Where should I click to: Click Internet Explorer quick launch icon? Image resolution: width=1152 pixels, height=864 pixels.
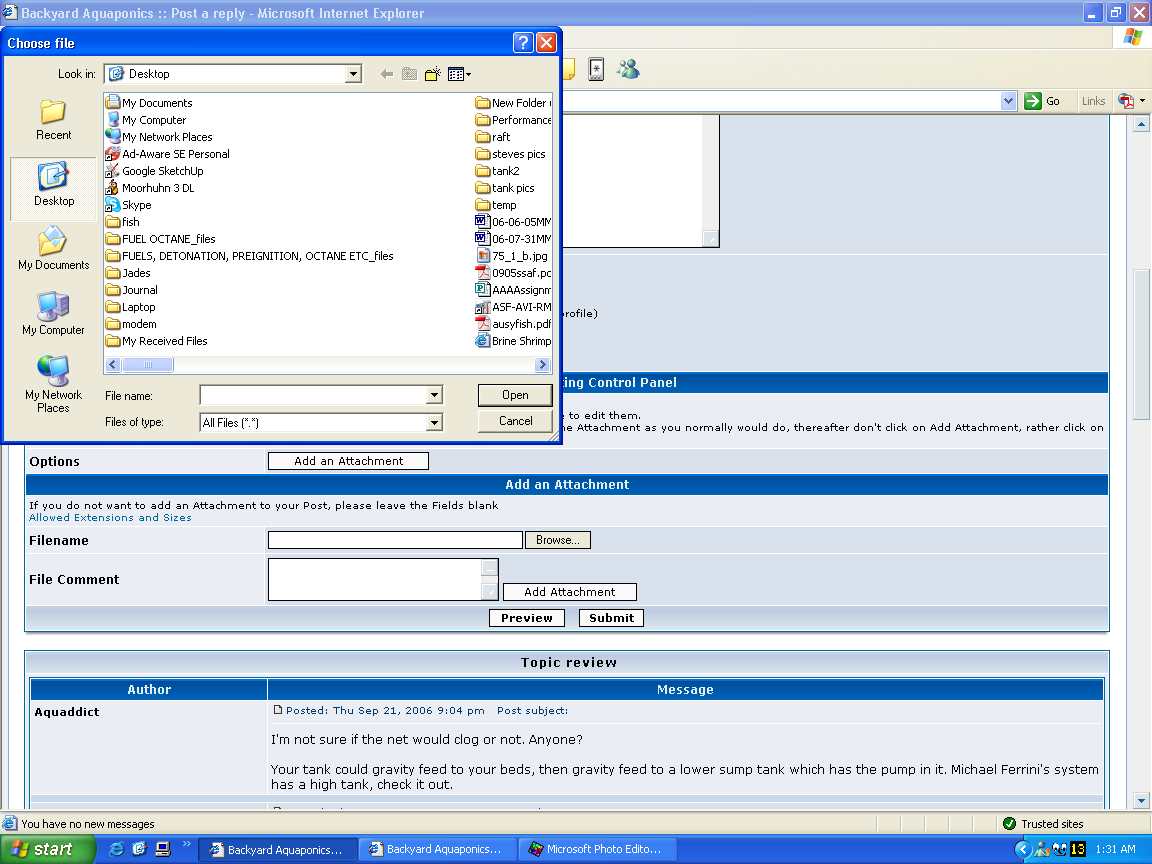(117, 849)
